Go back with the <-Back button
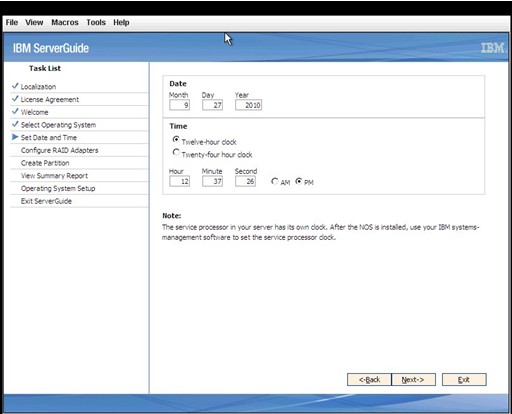The height and width of the screenshot is (414, 512). 369,379
